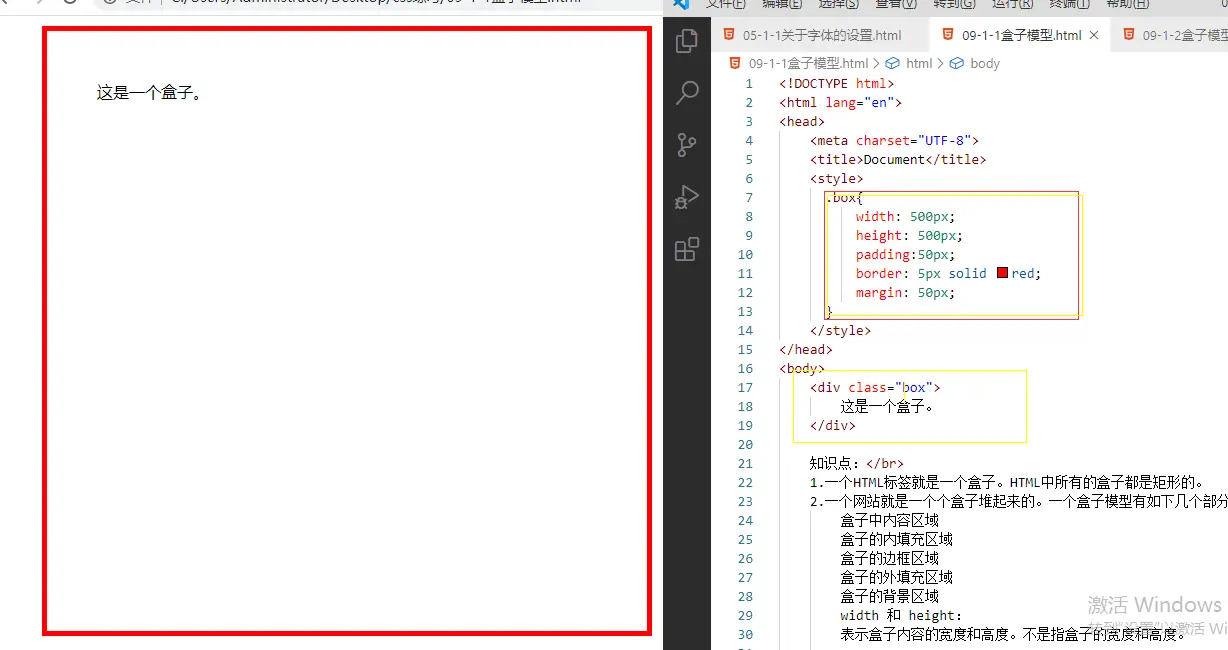Image resolution: width=1228 pixels, height=650 pixels.
Task: Click the <title>Document</title> line
Action: point(898,160)
